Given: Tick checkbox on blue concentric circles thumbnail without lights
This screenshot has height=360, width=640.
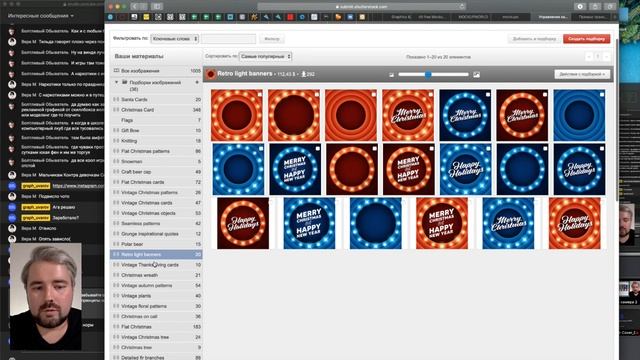Looking at the screenshot, I should click(602, 94).
